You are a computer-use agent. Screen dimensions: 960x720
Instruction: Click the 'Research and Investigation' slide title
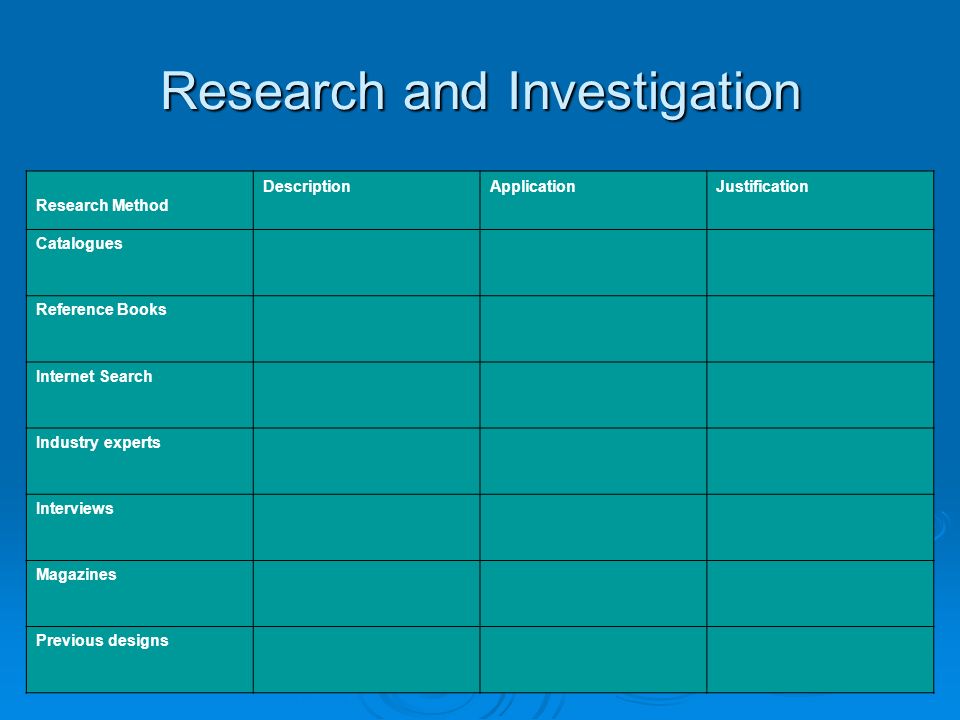click(x=481, y=92)
